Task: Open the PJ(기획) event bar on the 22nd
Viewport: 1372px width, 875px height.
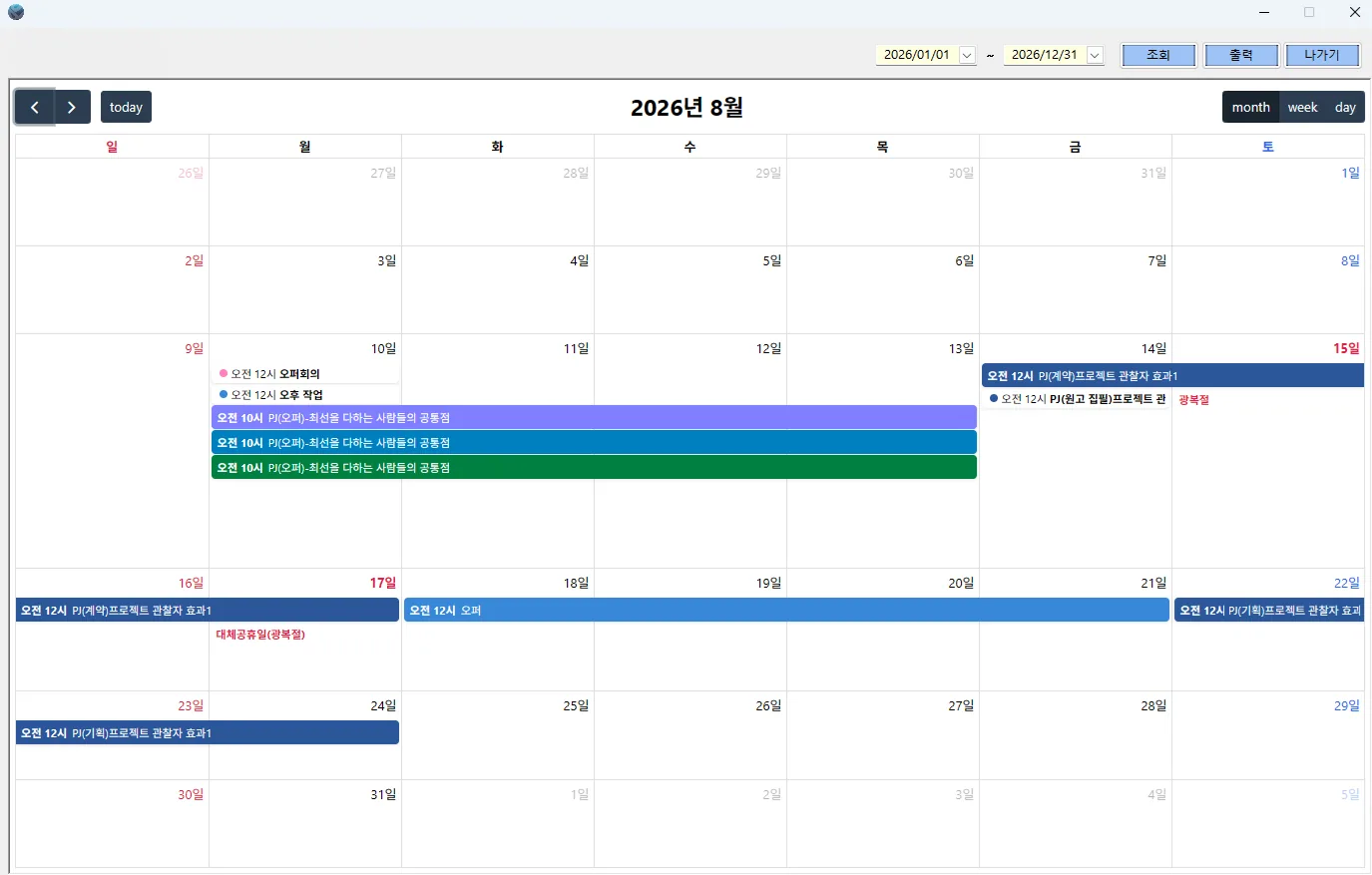Action: (1269, 611)
